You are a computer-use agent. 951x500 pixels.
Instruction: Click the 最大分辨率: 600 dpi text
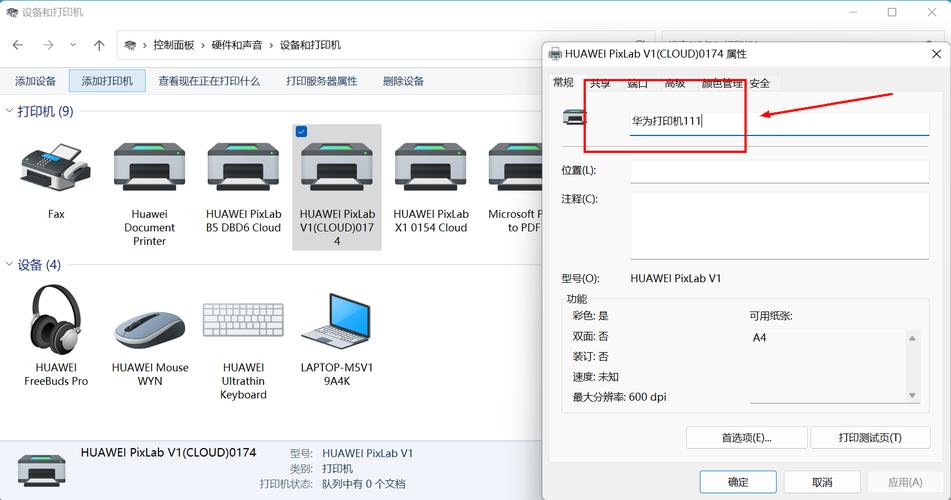[619, 397]
